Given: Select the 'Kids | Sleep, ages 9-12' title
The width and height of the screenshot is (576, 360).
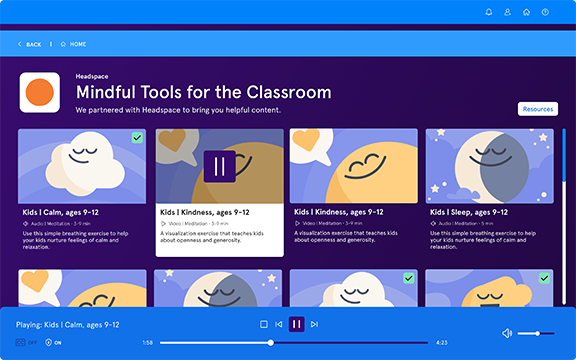Looking at the screenshot, I should (469, 212).
